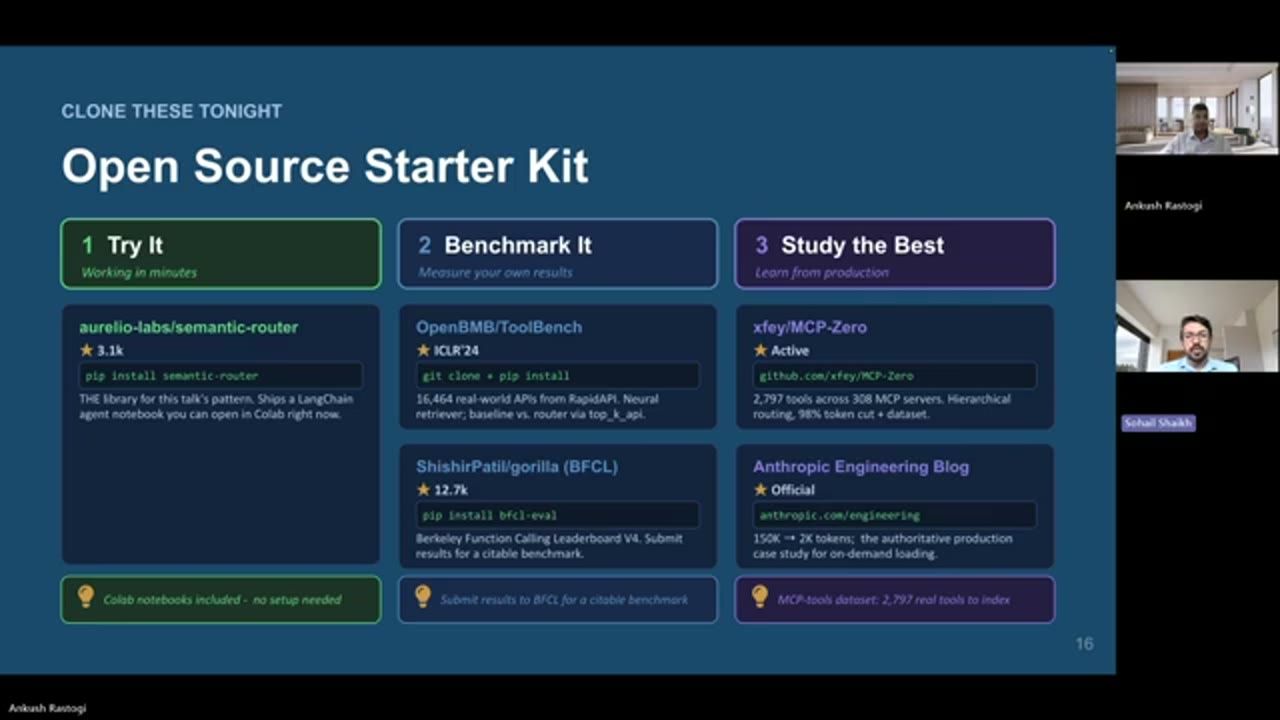
Task: Click the Working in minutes subtitle
Action: pyautogui.click(x=139, y=272)
